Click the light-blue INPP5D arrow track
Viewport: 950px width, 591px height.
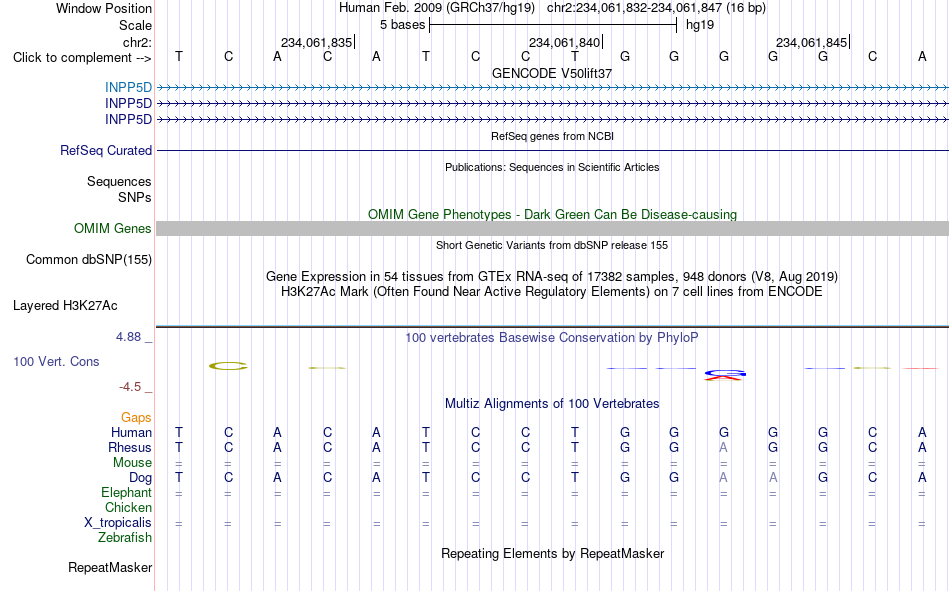[x=552, y=87]
